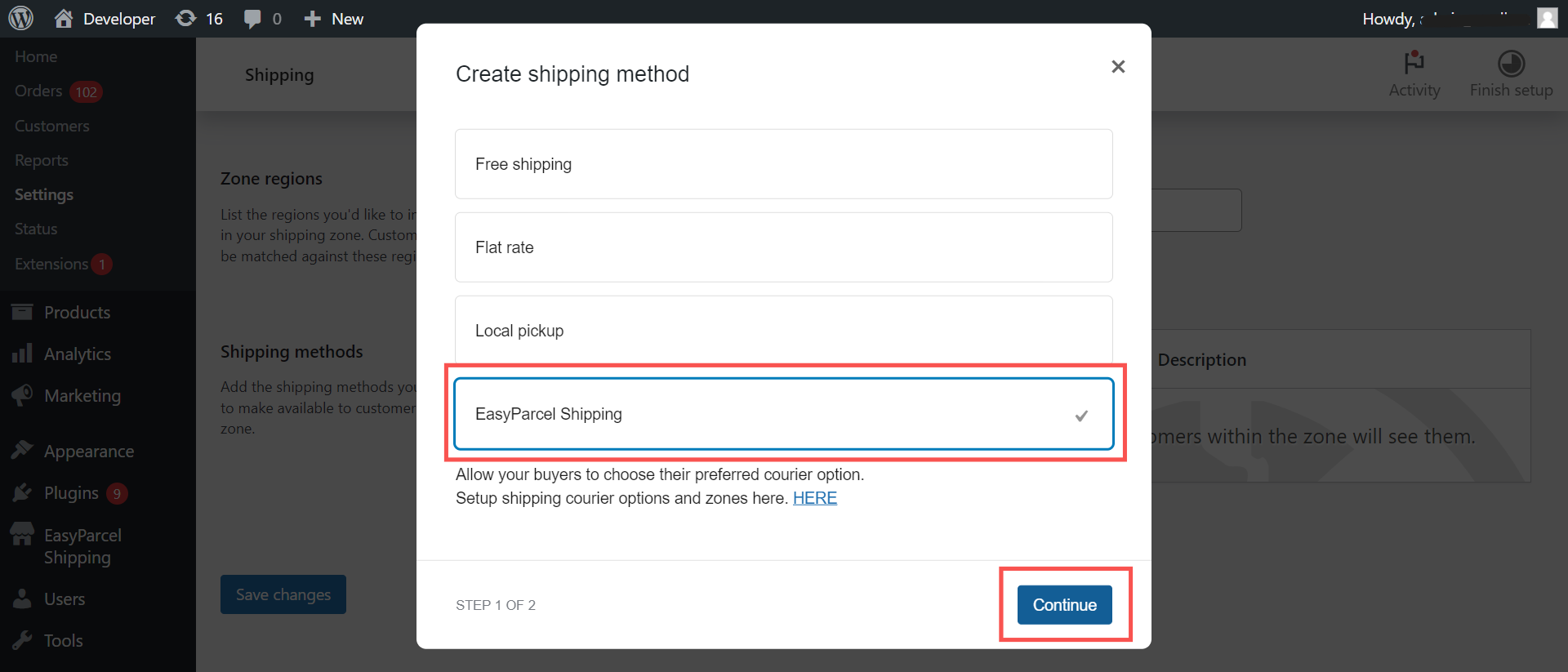Click the Extensions 1 badge
1568x672 pixels.
click(x=102, y=264)
